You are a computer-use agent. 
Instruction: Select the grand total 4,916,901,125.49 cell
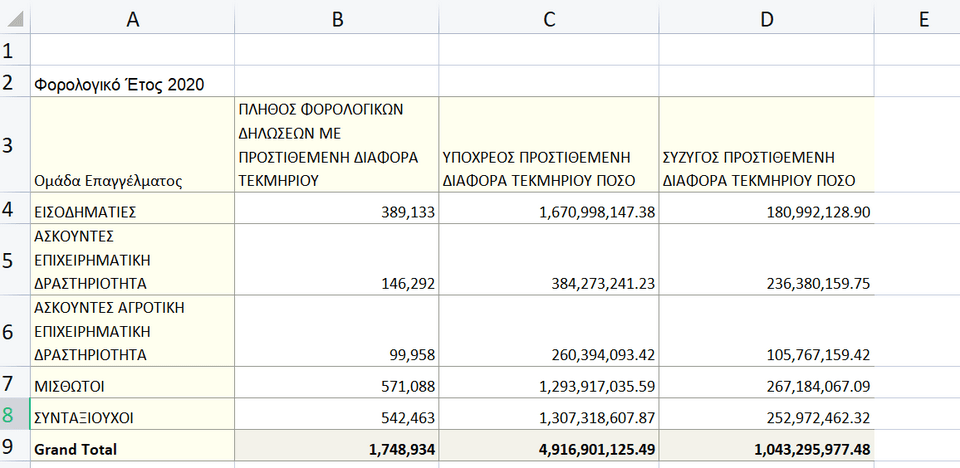[x=549, y=445]
